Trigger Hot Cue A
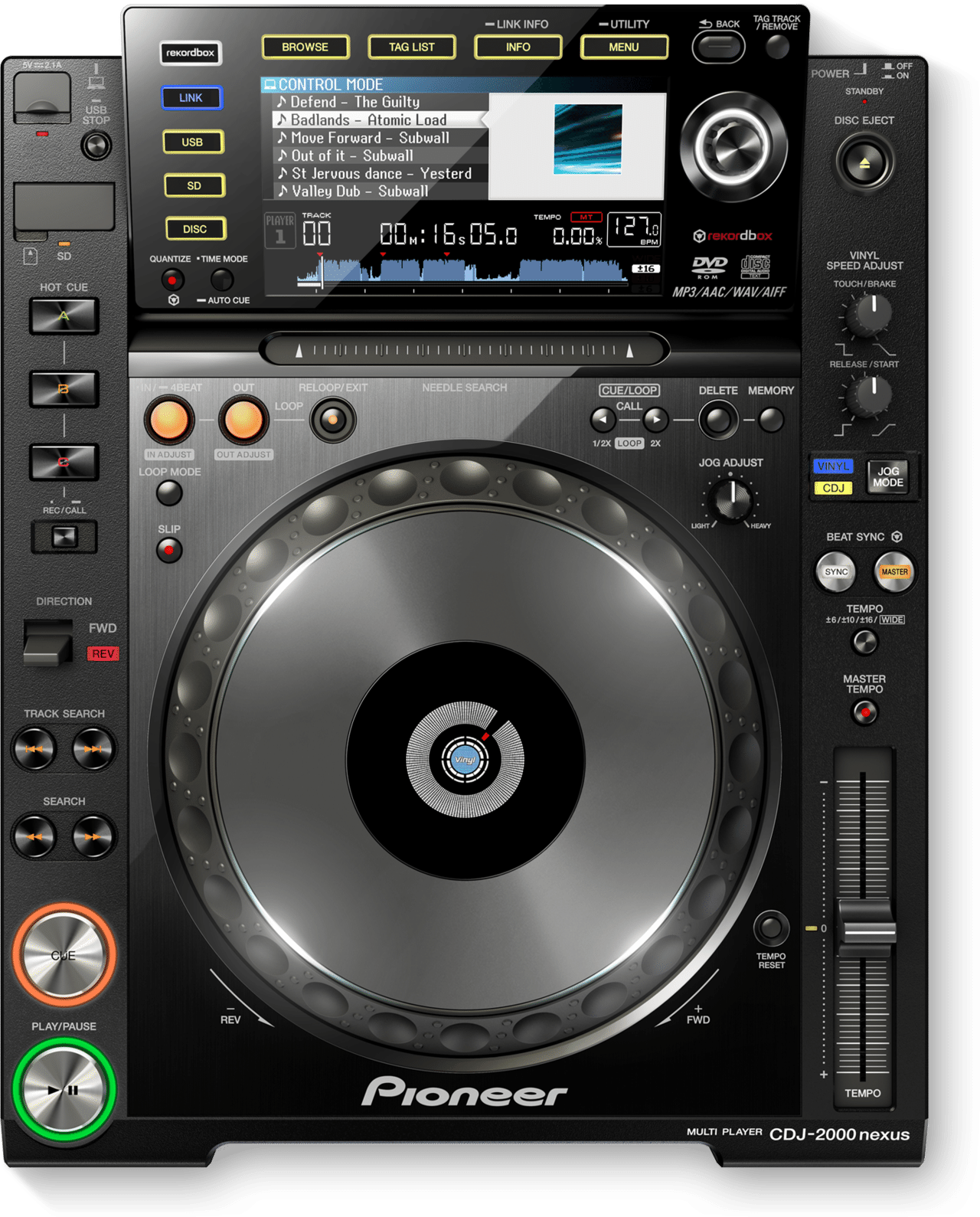Image resolution: width=980 pixels, height=1217 pixels. point(64,316)
